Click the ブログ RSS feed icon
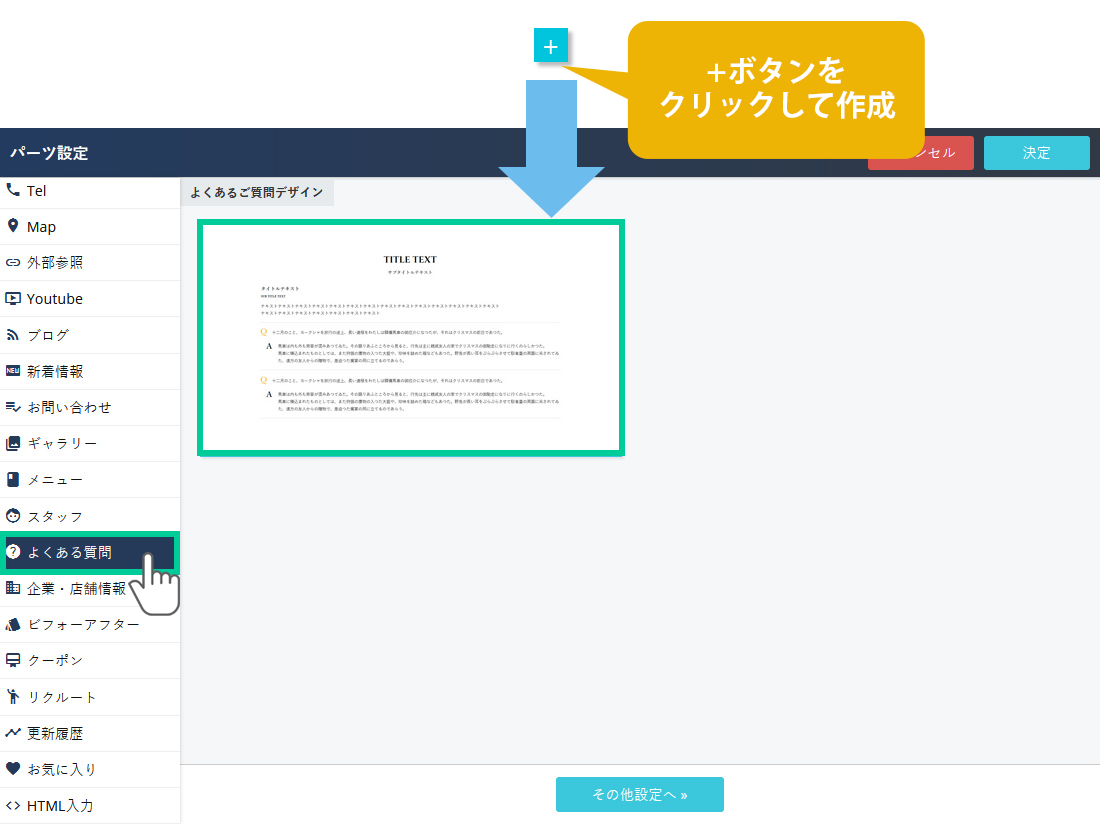This screenshot has width=1100, height=824. pos(13,335)
